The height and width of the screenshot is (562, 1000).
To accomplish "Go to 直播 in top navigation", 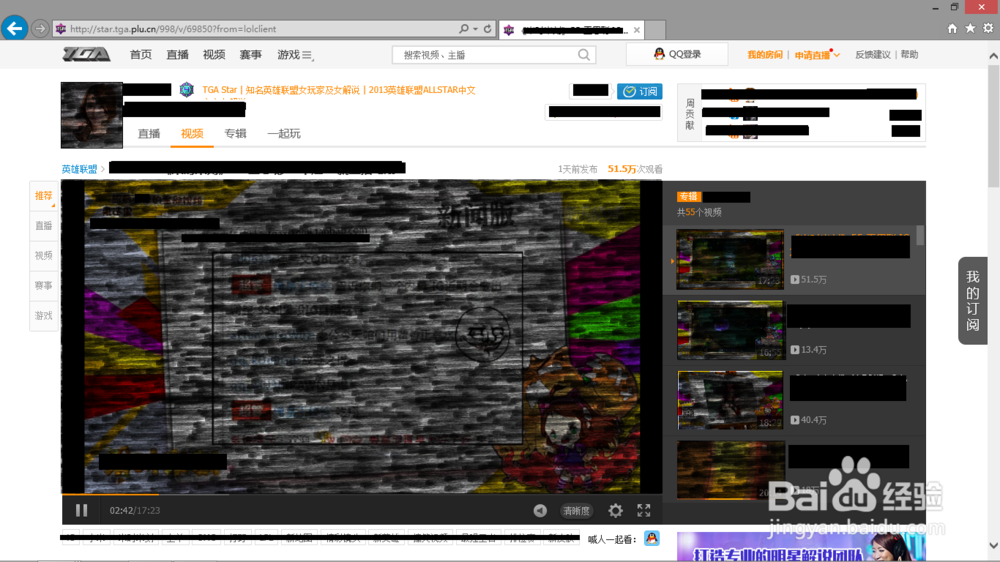I will pos(177,55).
